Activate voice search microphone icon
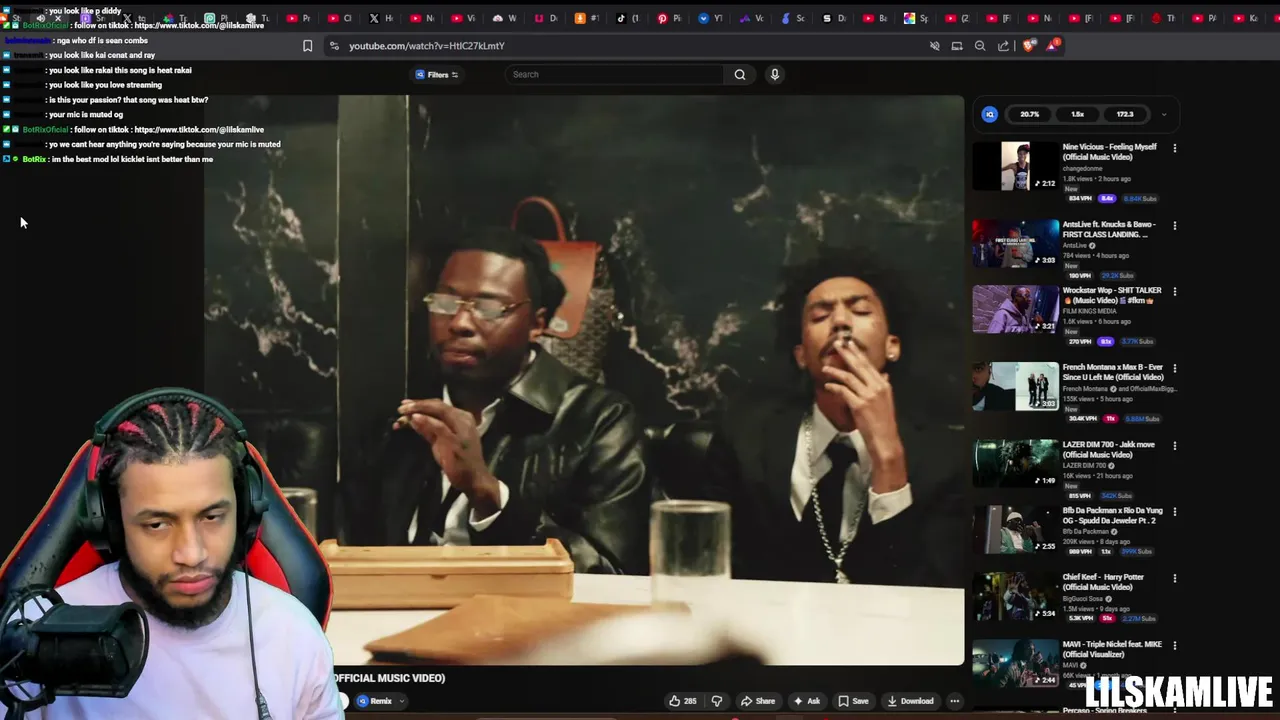 pos(774,74)
